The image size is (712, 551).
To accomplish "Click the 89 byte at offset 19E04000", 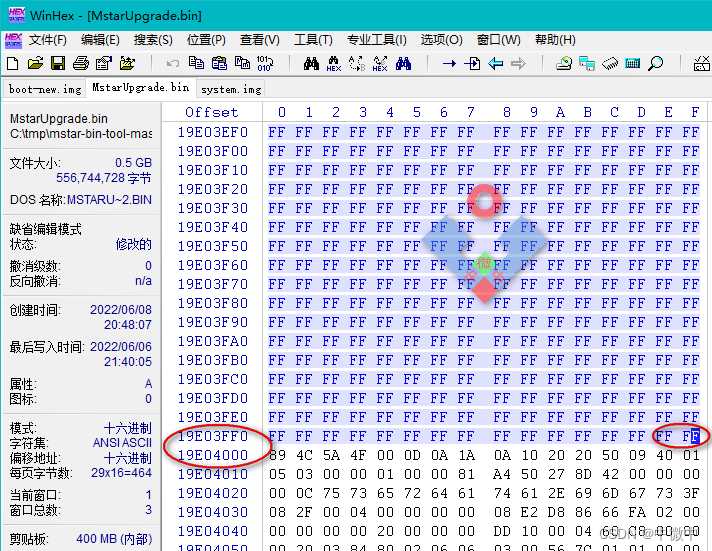I will click(277, 455).
